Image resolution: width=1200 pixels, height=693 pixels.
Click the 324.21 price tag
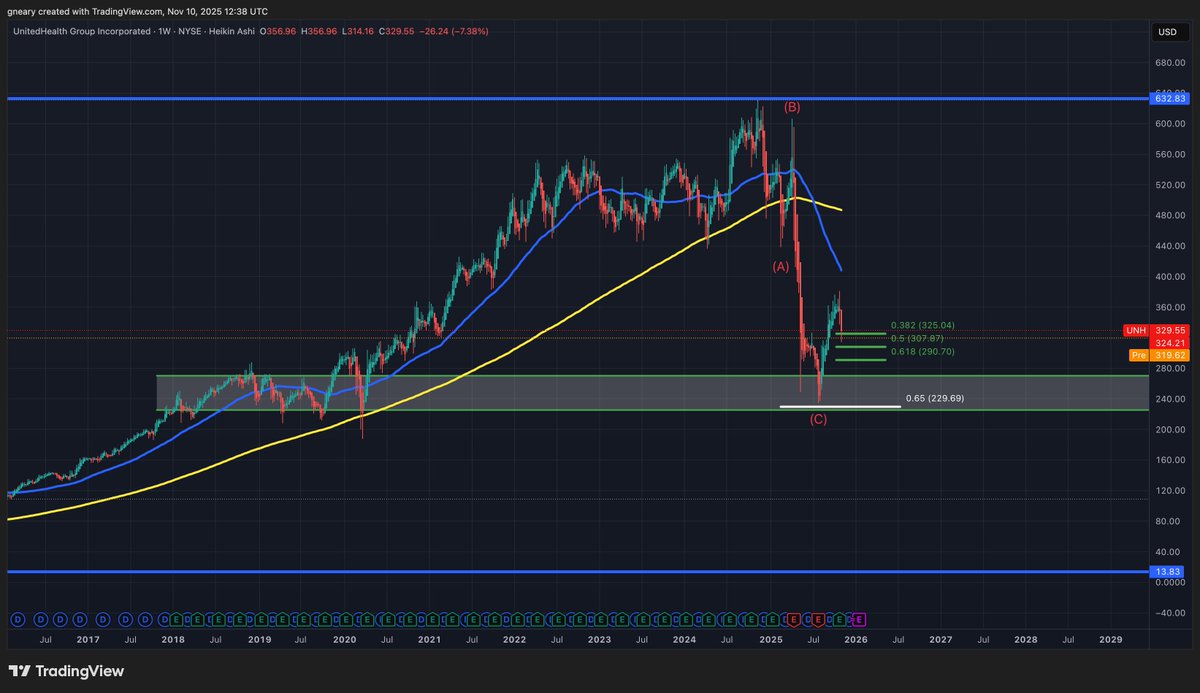tap(1170, 341)
